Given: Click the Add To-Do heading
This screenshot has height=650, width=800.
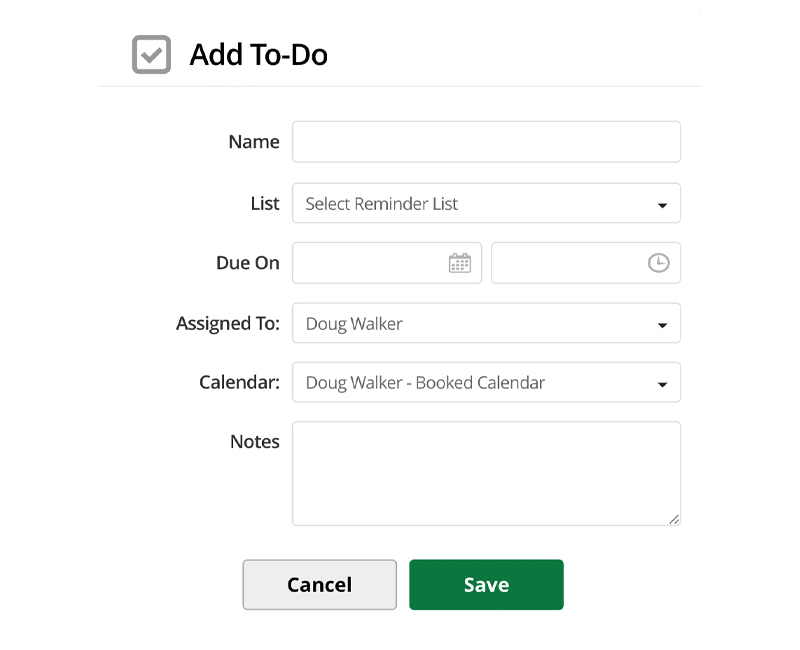Looking at the screenshot, I should [258, 55].
